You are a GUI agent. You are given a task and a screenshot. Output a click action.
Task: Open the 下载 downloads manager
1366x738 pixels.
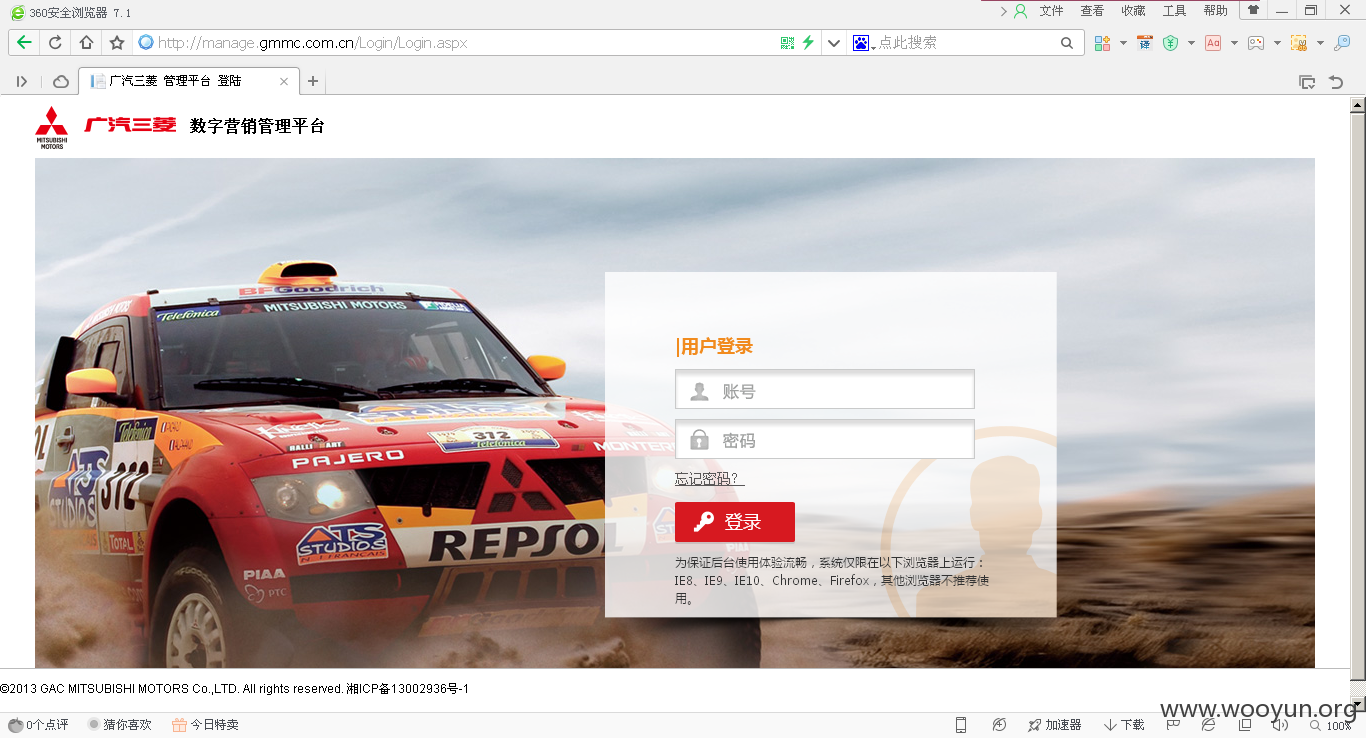coord(1125,725)
